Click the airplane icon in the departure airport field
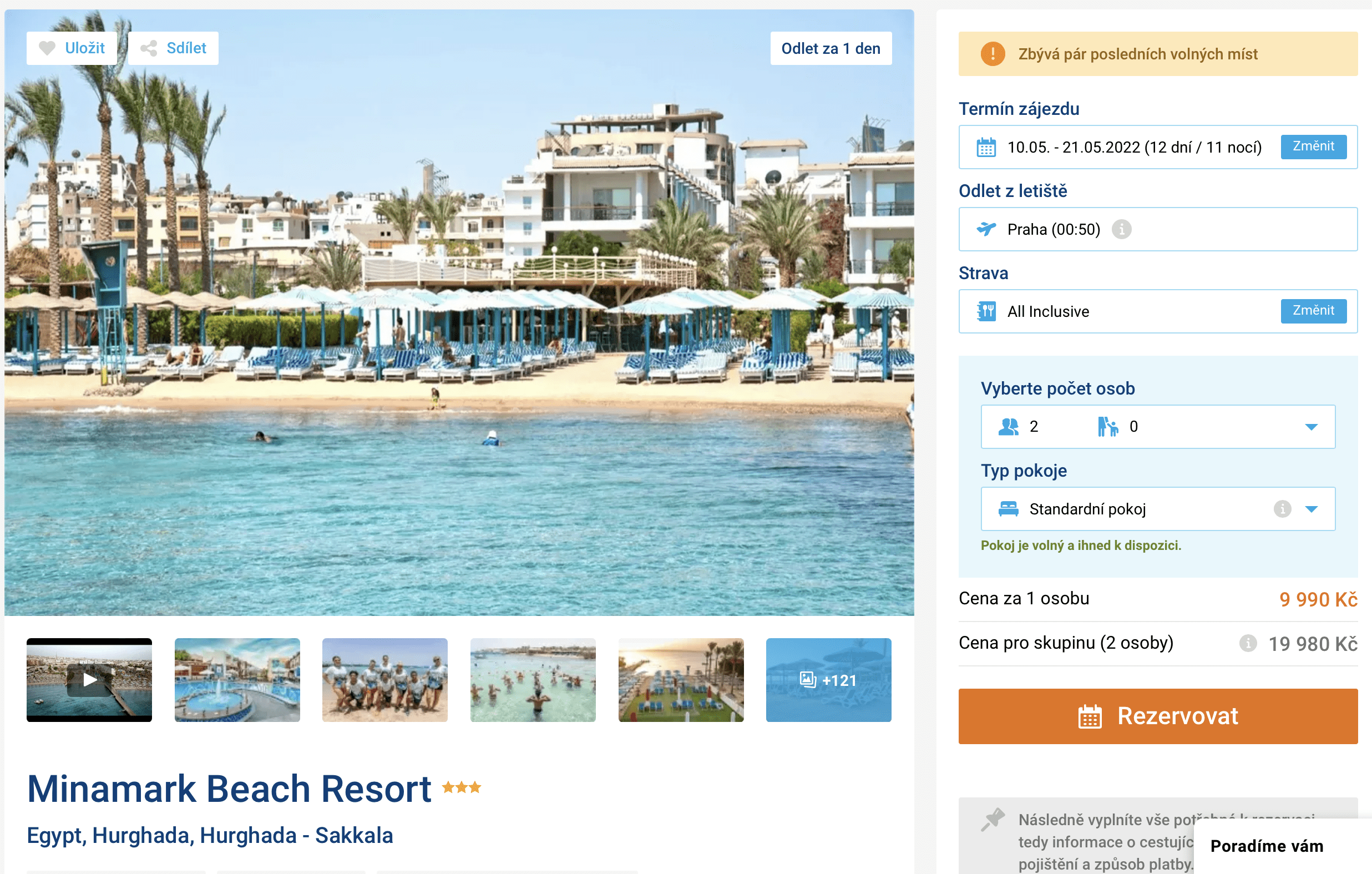Image resolution: width=1372 pixels, height=874 pixels. coord(986,230)
